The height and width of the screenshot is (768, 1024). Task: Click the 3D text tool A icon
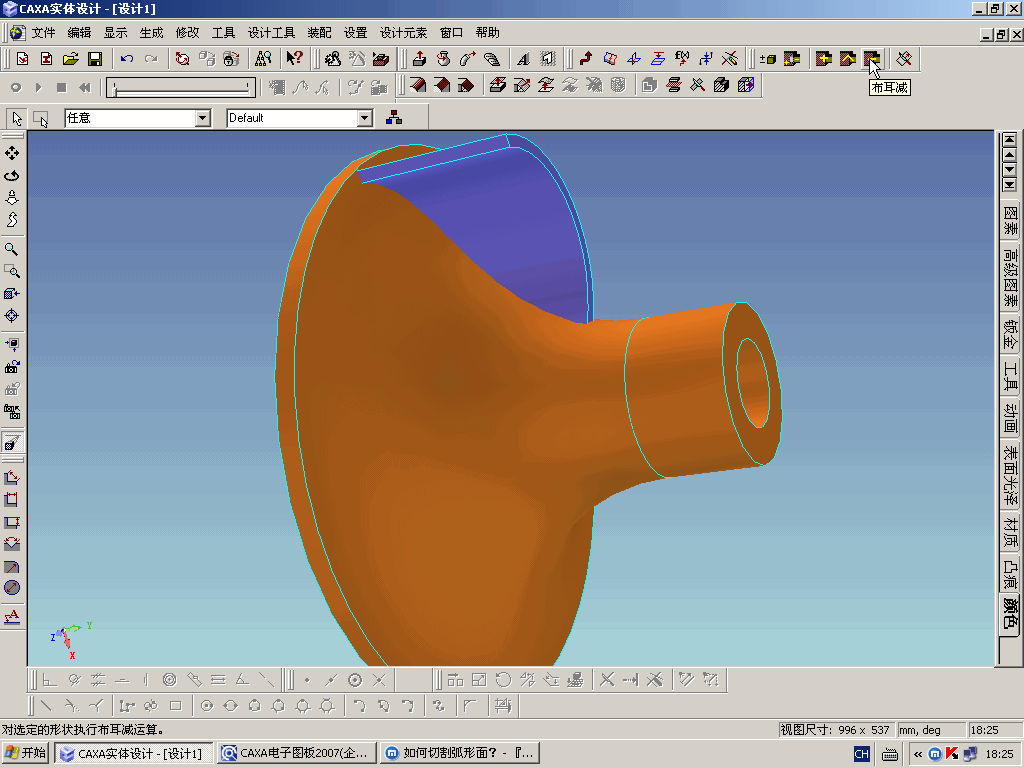[523, 59]
